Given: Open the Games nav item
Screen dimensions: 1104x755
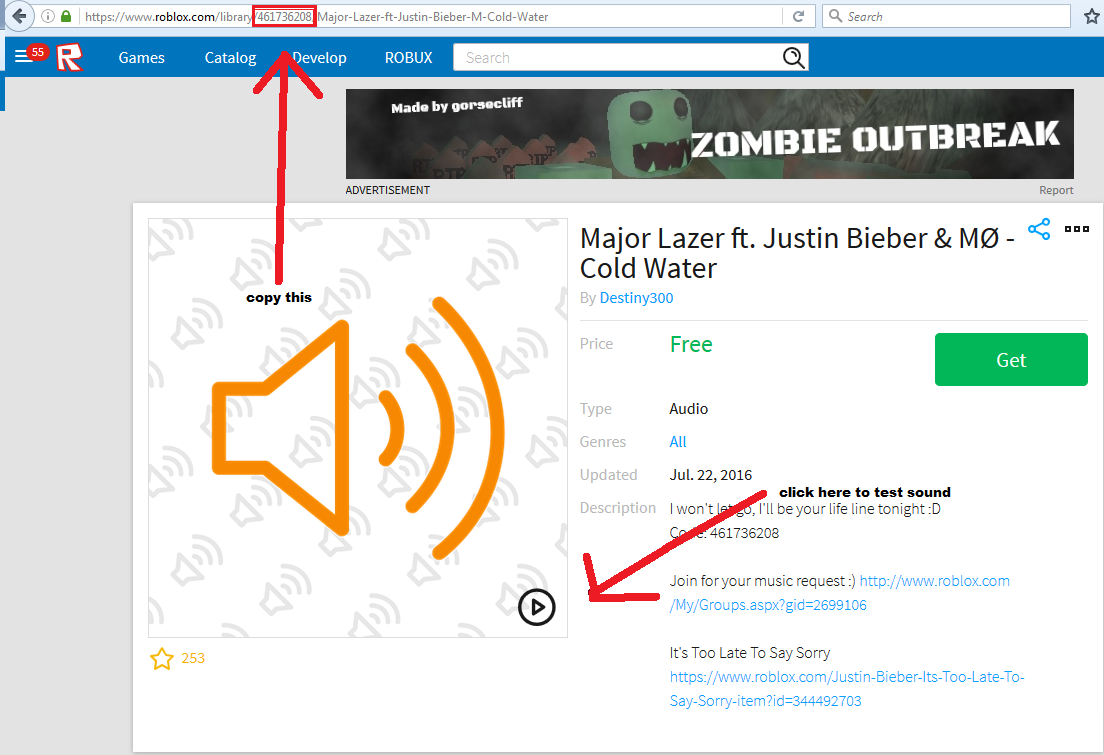Looking at the screenshot, I should pos(142,58).
